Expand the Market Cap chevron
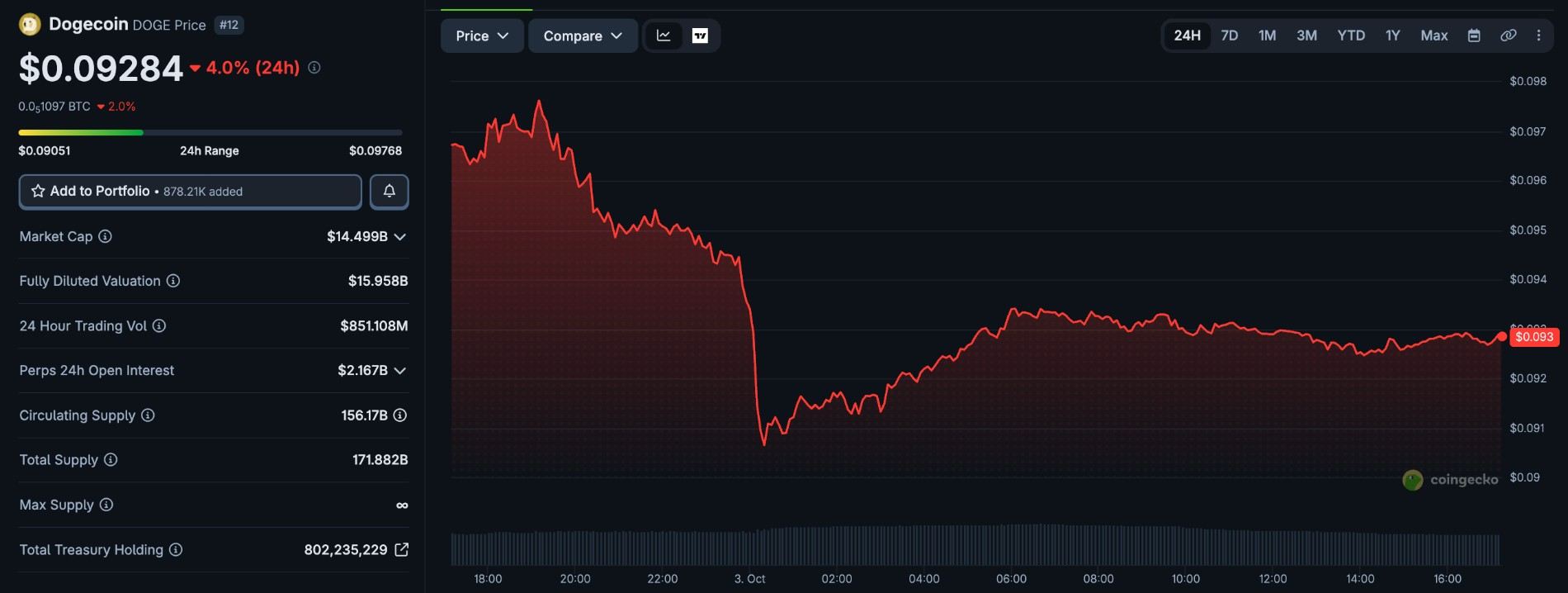Image resolution: width=1568 pixels, height=593 pixels. 400,237
